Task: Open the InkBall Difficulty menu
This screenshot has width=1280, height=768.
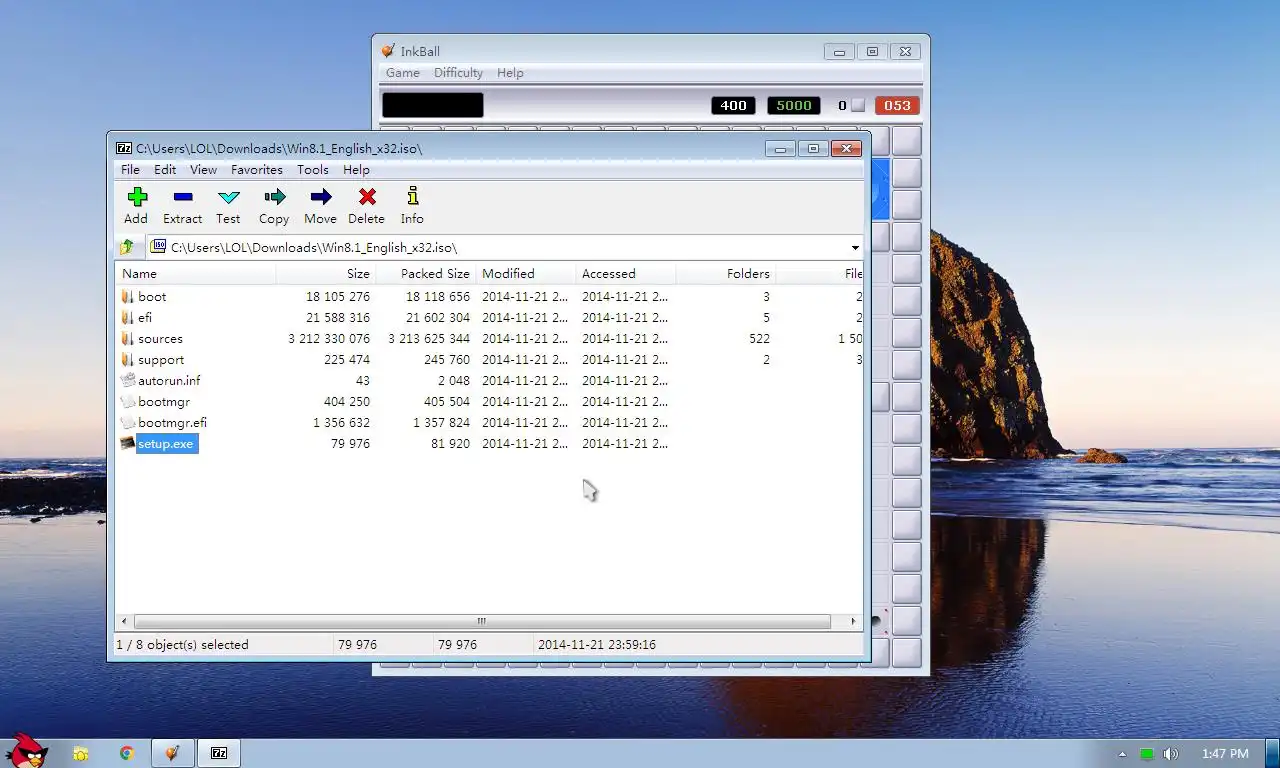Action: 458,73
